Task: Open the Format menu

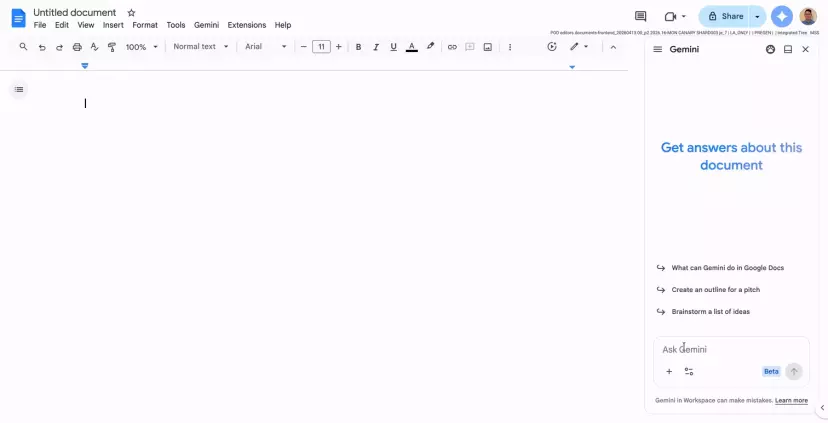Action: (x=145, y=25)
